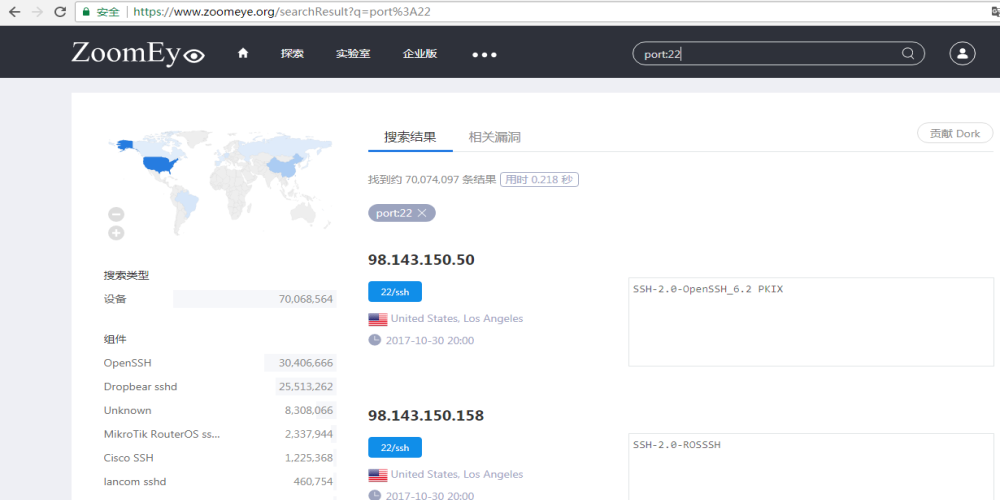This screenshot has height=500, width=1000.
Task: Click the browser forward arrow
Action: (x=37, y=11)
